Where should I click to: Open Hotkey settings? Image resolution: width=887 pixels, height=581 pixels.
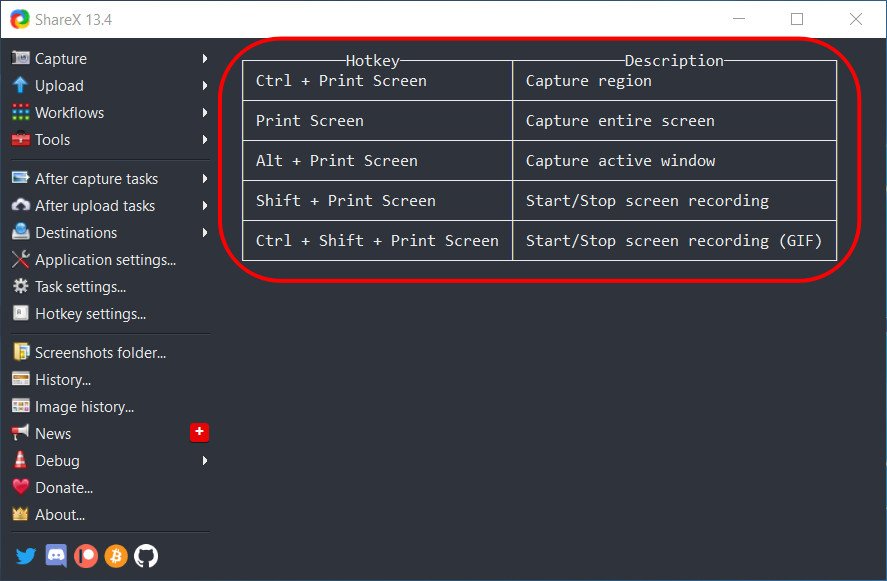click(x=90, y=314)
